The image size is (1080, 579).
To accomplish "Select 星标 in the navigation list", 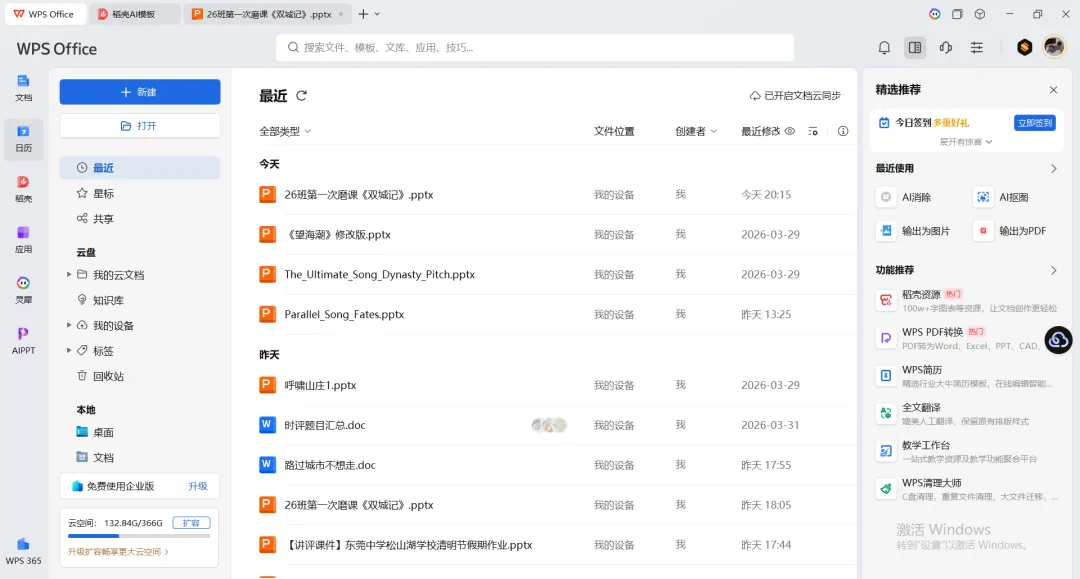I will (140, 193).
